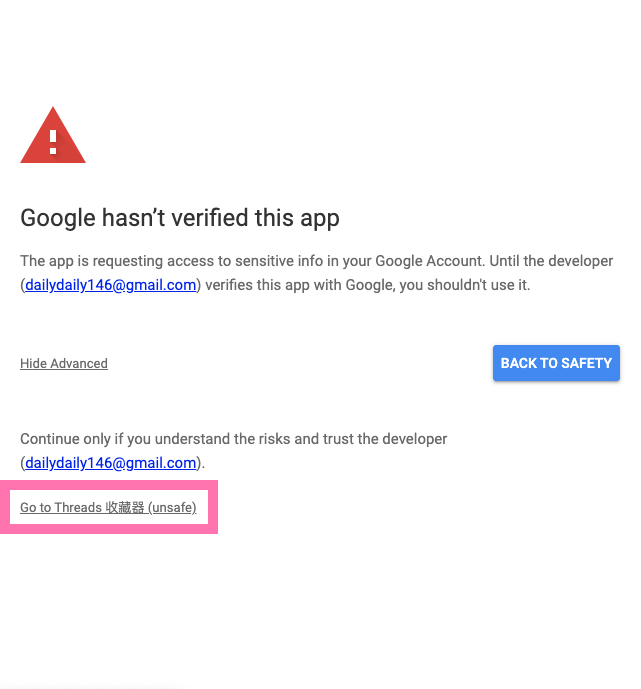The height and width of the screenshot is (689, 641).
Task: Click the developer email link in the verification warning
Action: [x=111, y=285]
